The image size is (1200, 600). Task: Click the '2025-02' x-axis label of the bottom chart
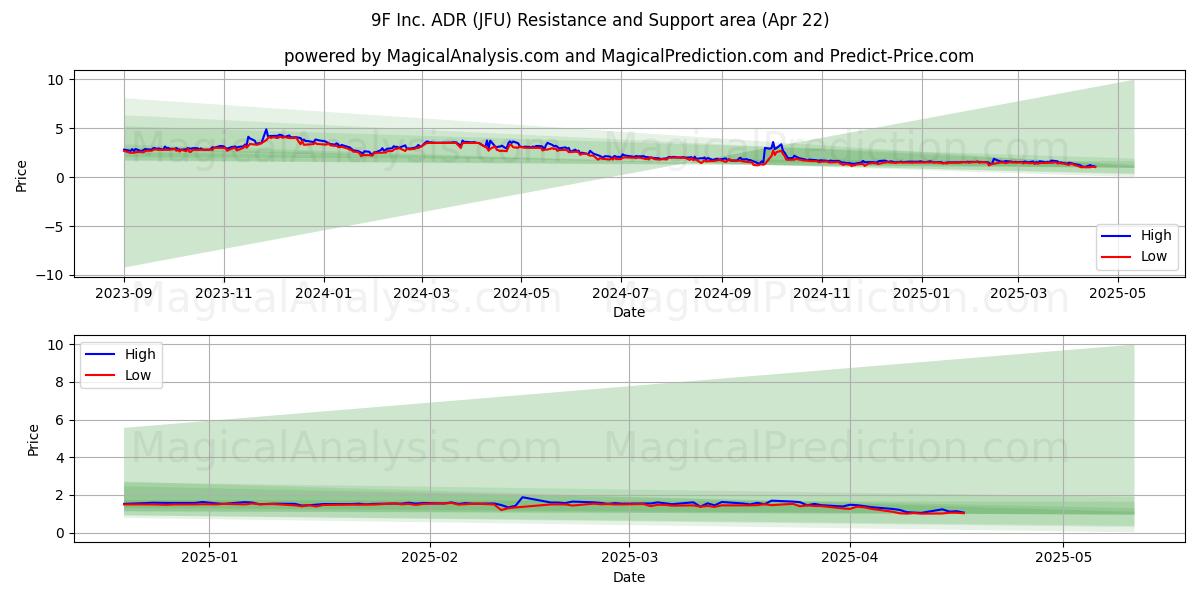pos(430,559)
